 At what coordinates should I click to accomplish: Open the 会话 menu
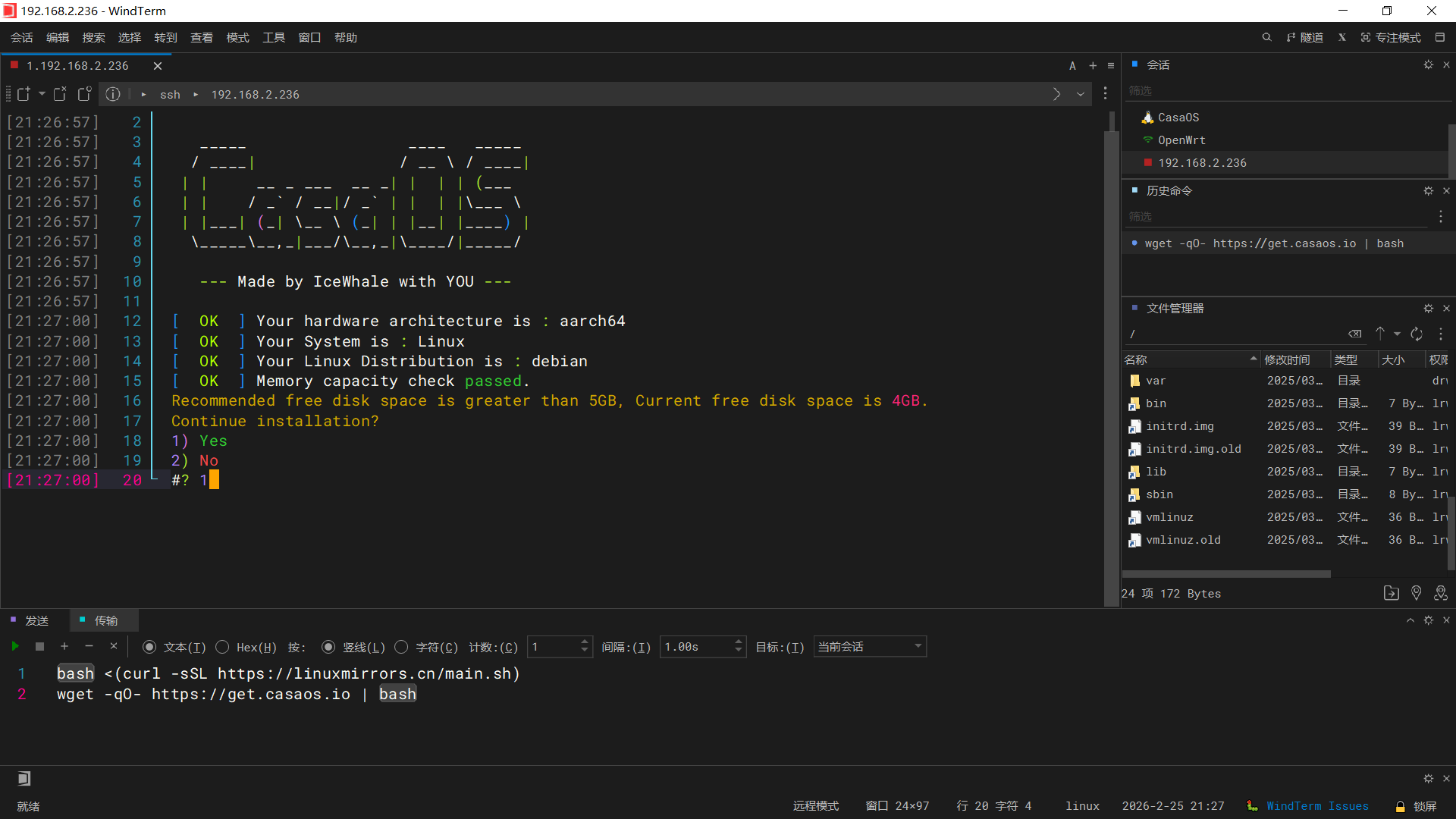(21, 37)
